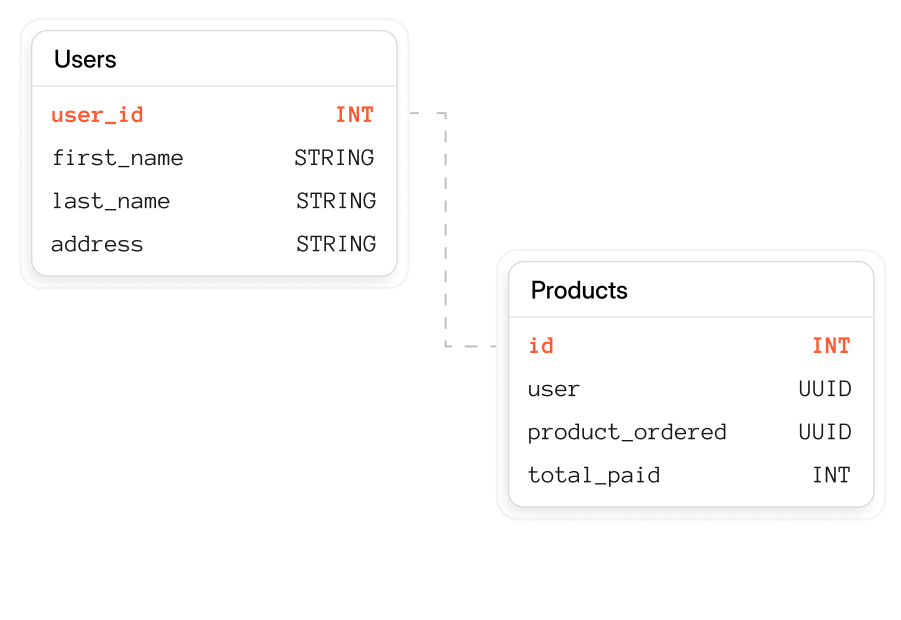
Task: Select the INT type beside user_id
Action: point(354,115)
